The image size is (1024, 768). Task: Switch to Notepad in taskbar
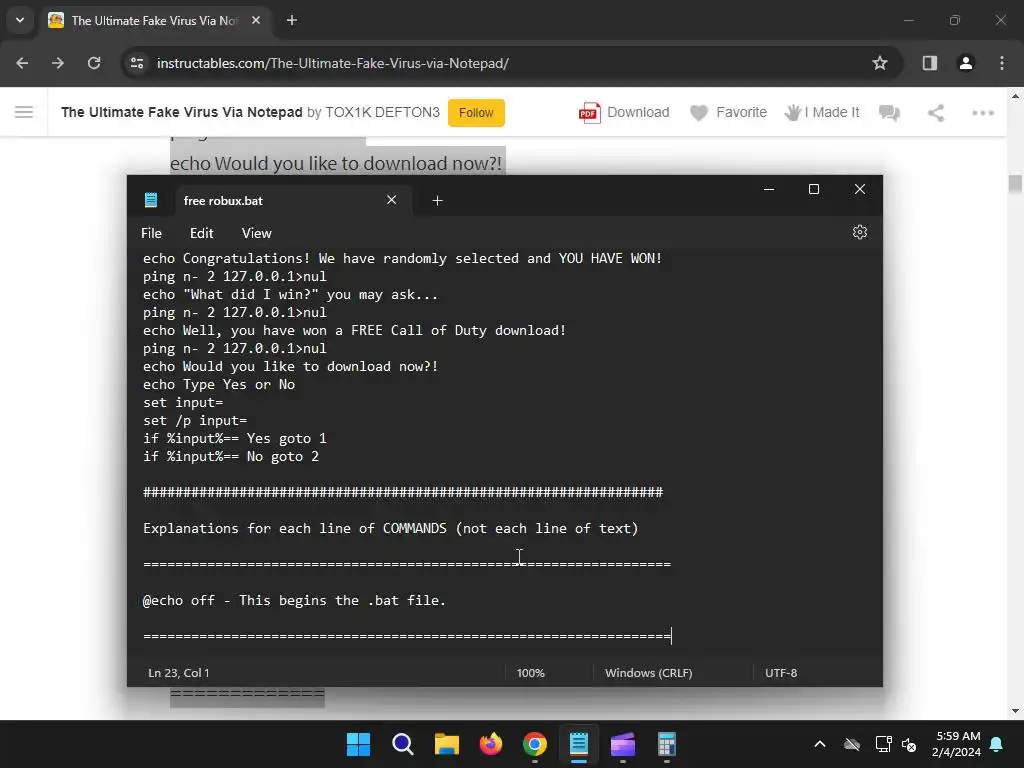[579, 744]
